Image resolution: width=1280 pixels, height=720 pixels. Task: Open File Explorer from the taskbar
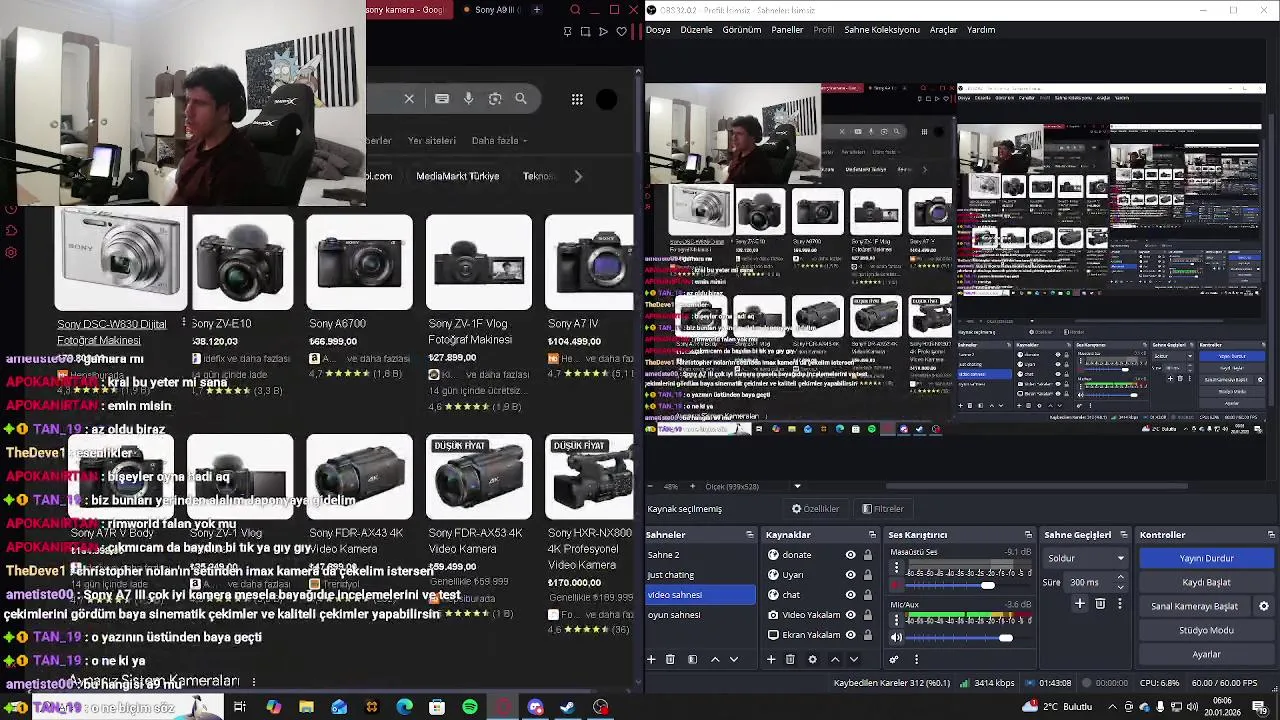click(306, 707)
